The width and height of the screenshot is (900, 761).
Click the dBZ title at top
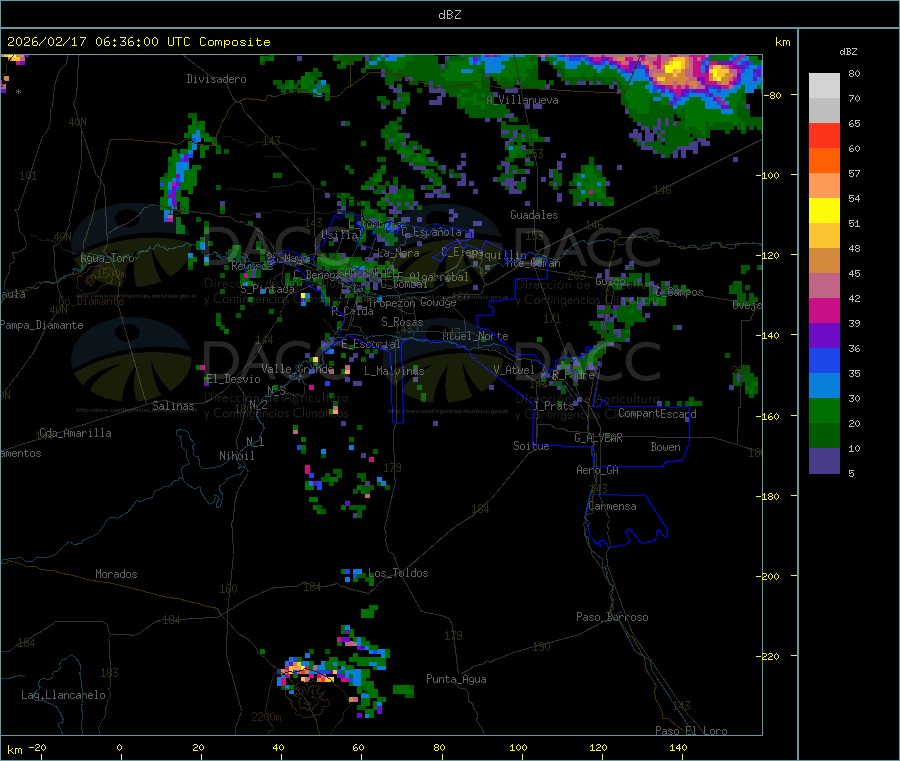[x=449, y=15]
